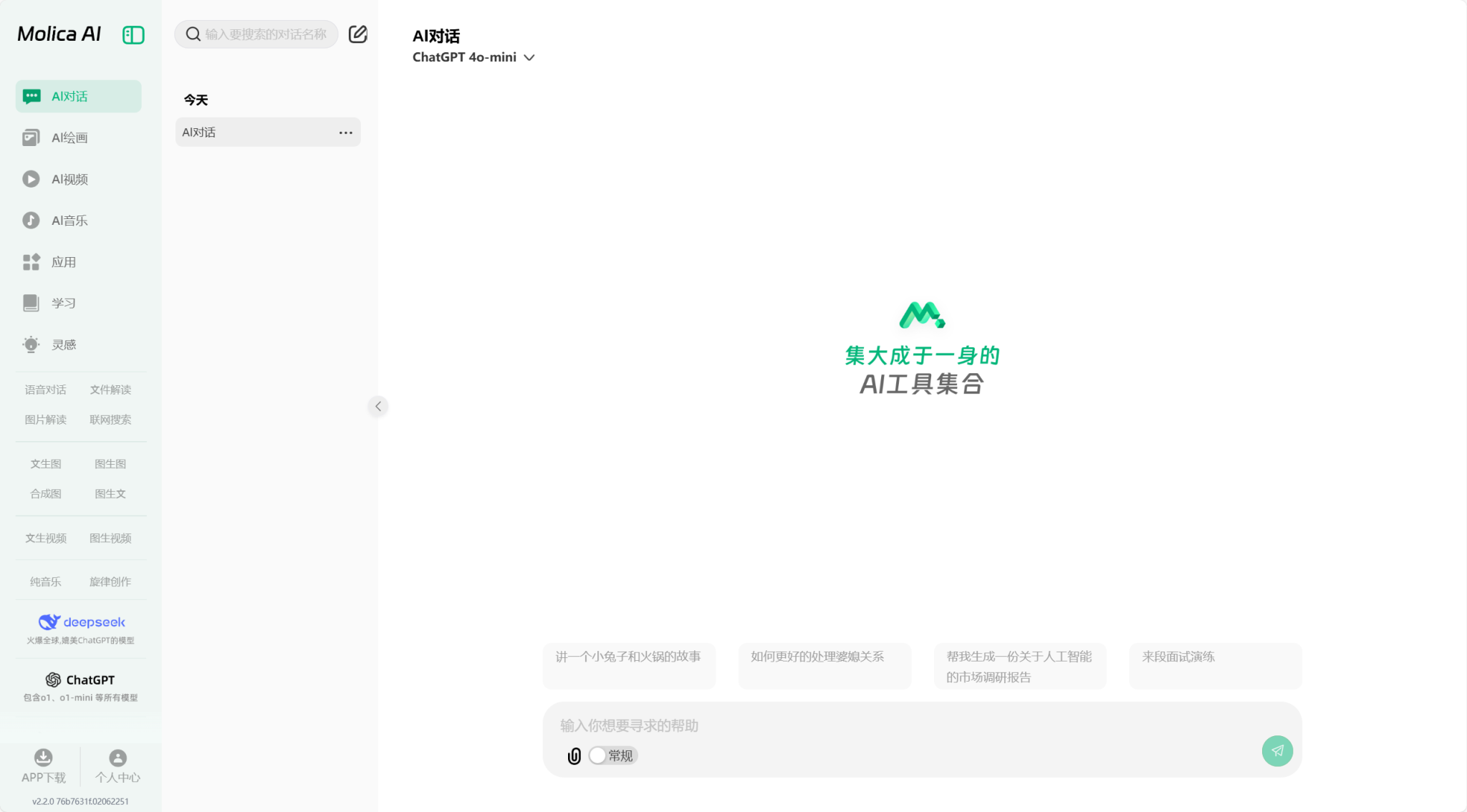Click the 联网搜索 shortcut link
The width and height of the screenshot is (1467, 812).
pos(110,420)
